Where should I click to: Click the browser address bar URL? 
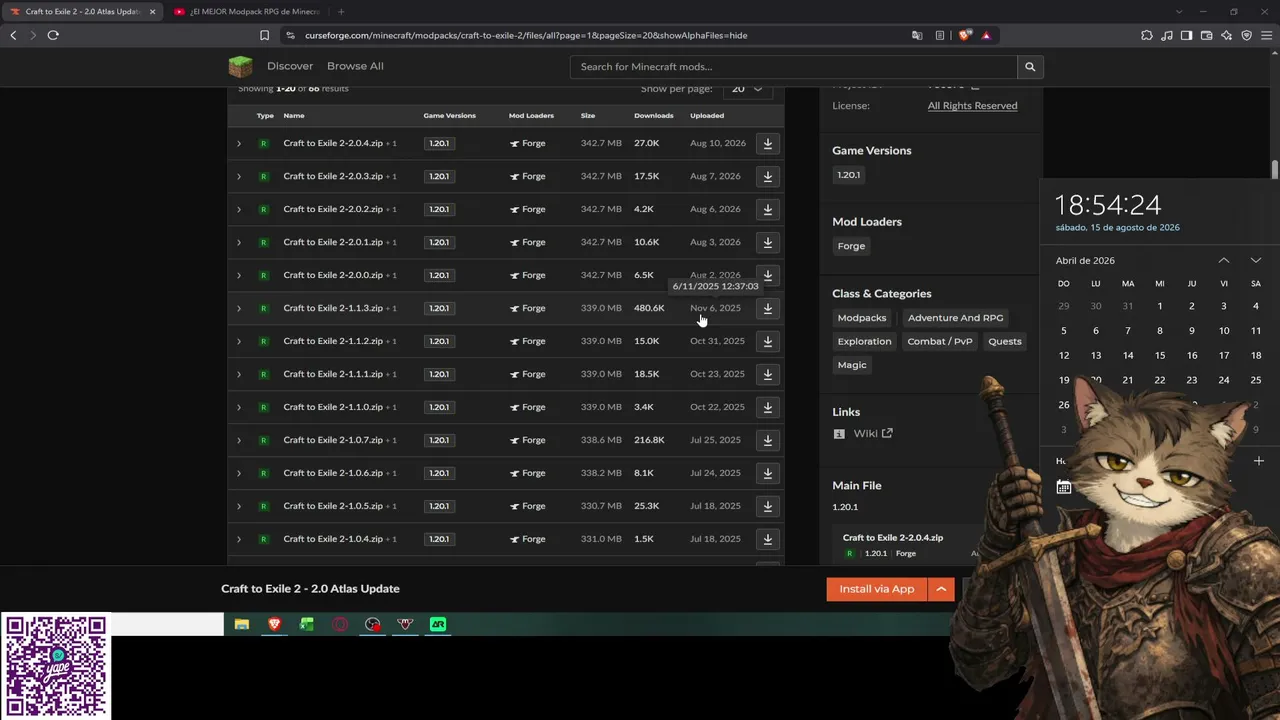[x=526, y=35]
